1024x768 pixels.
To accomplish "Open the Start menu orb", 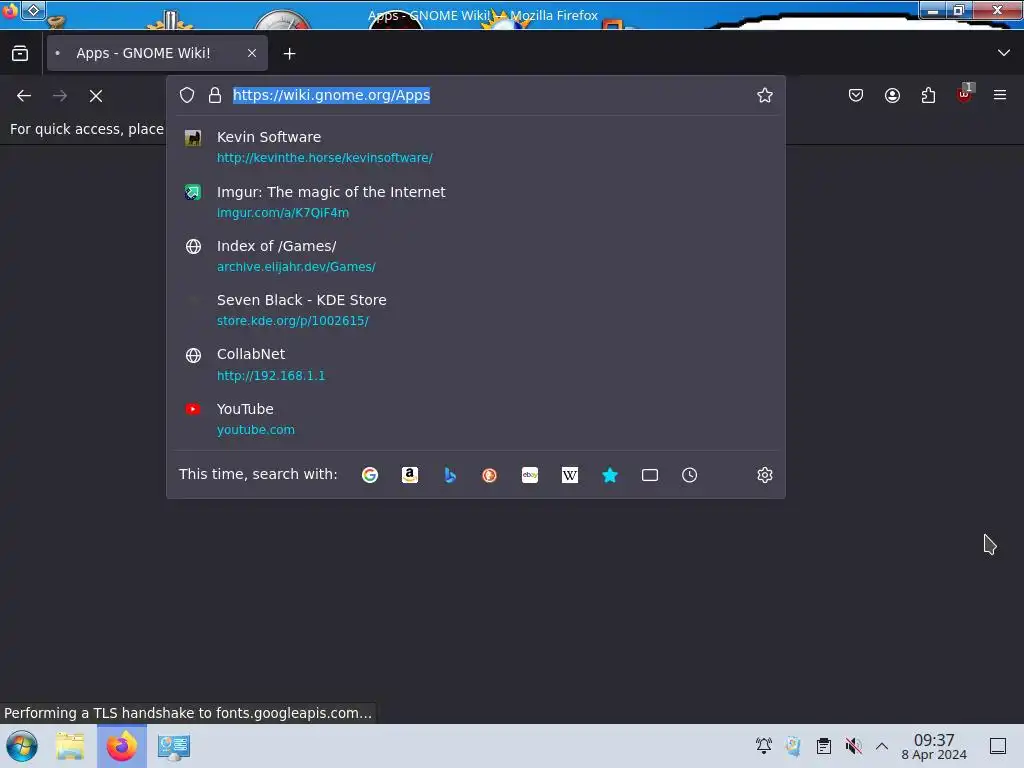I will (x=22, y=746).
